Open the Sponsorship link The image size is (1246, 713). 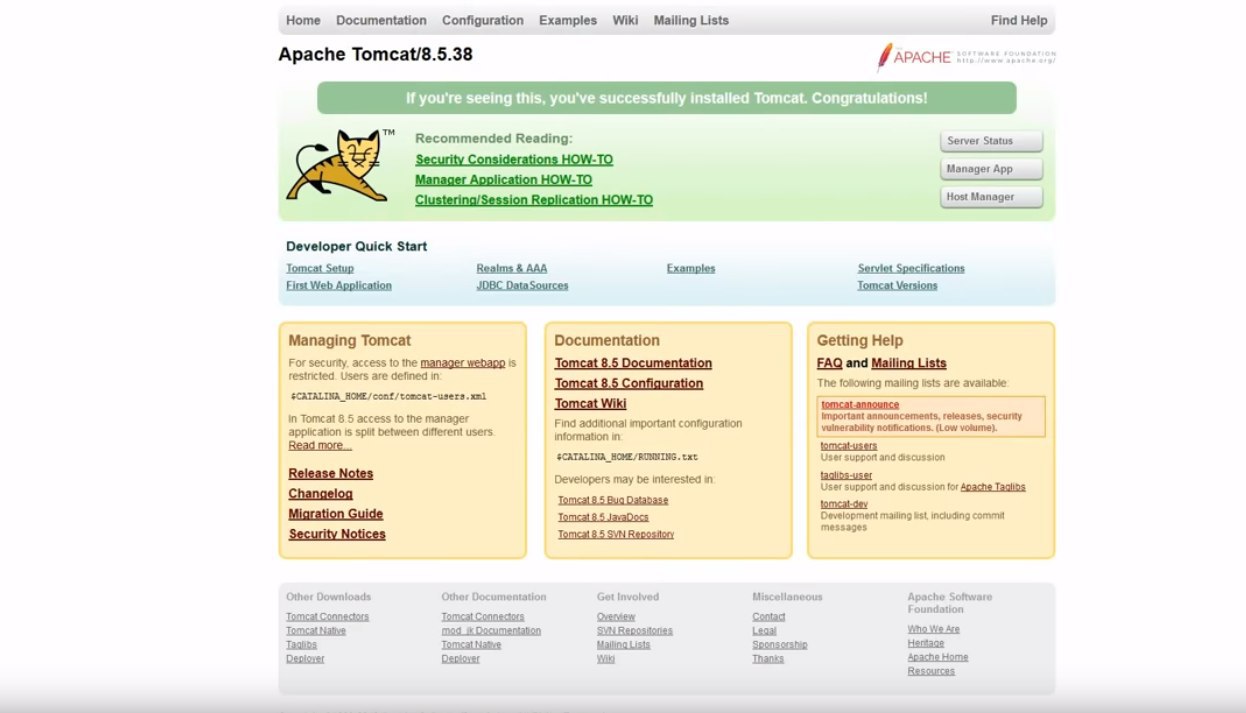point(780,645)
